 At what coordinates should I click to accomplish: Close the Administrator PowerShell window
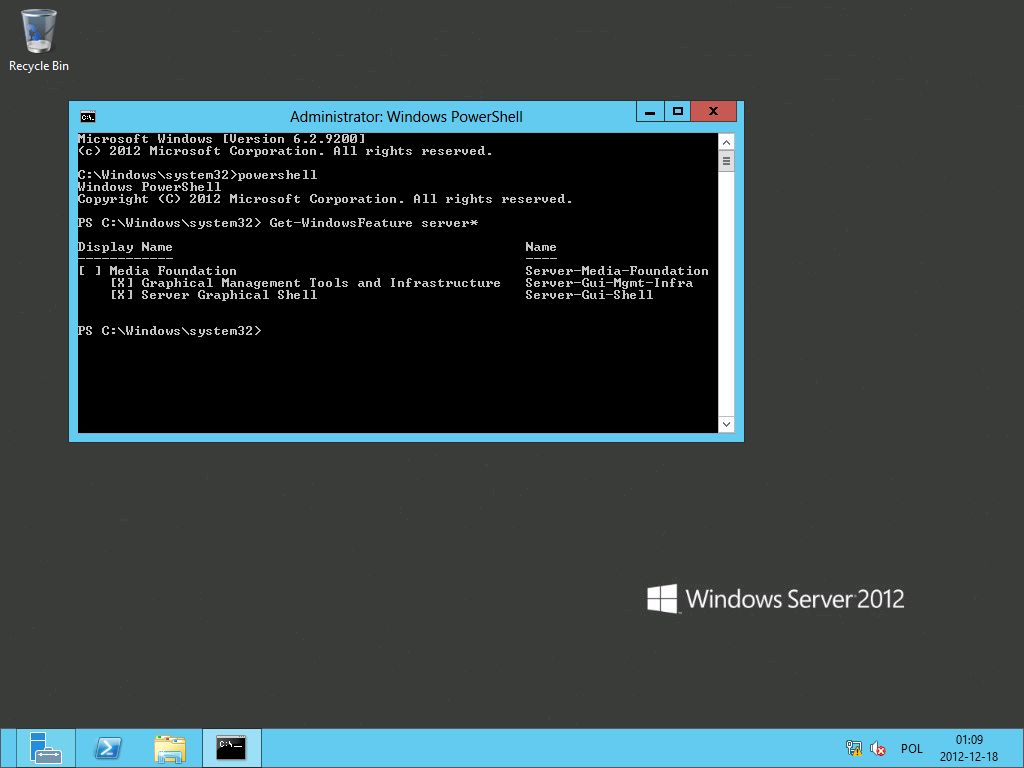(x=714, y=112)
